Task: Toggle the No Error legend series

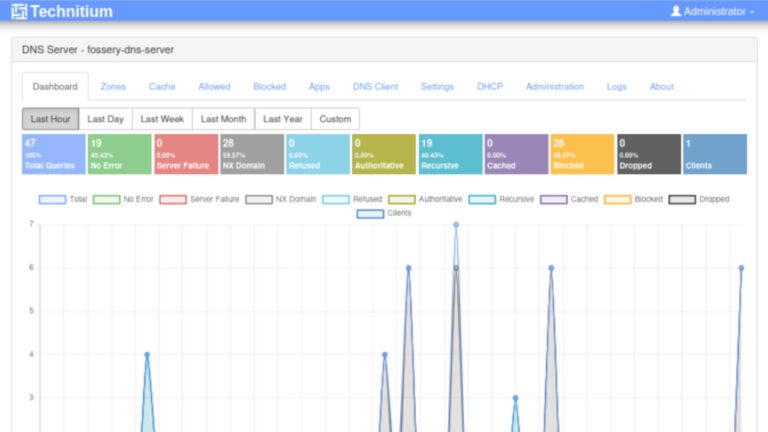Action: click(x=123, y=199)
